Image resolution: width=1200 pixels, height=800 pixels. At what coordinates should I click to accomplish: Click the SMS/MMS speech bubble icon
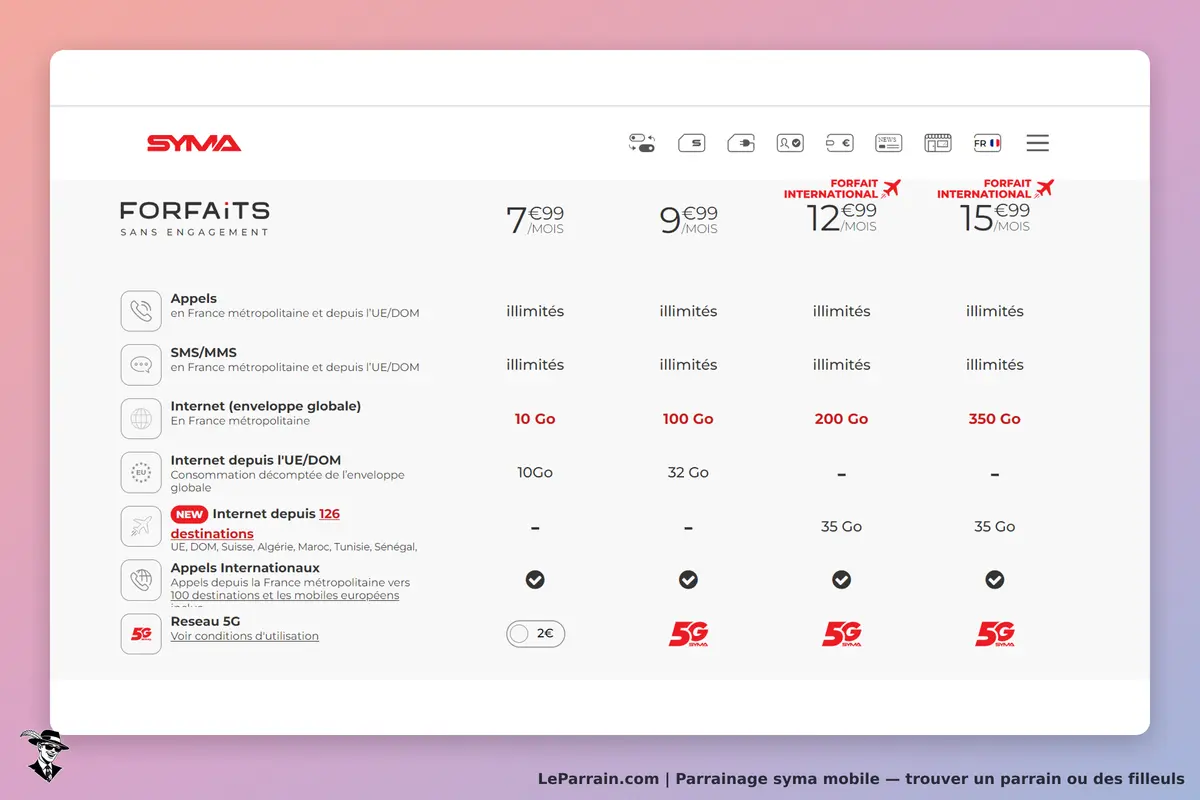click(141, 365)
